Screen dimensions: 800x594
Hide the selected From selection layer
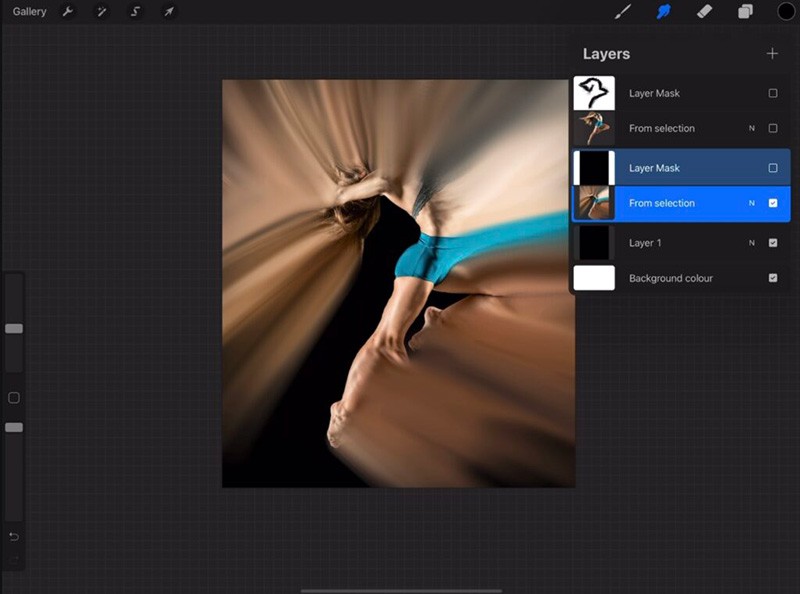(x=772, y=203)
